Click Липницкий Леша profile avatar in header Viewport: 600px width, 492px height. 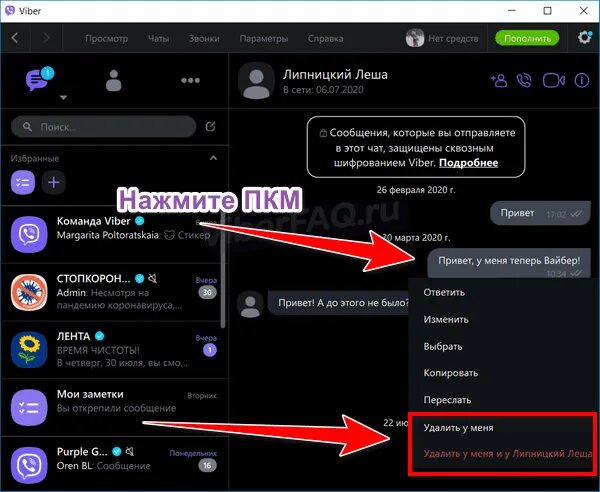[x=256, y=81]
